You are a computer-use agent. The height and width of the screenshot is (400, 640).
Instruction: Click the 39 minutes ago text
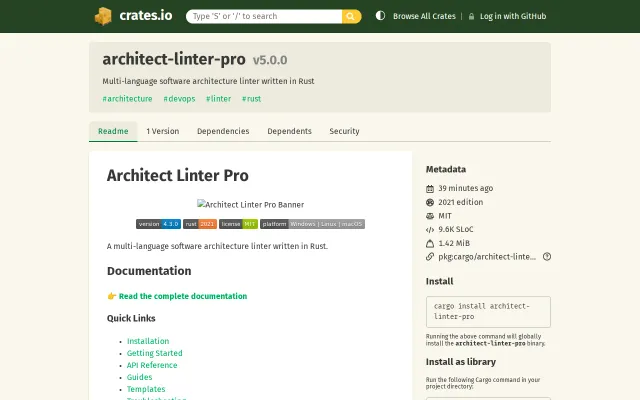pyautogui.click(x=466, y=189)
